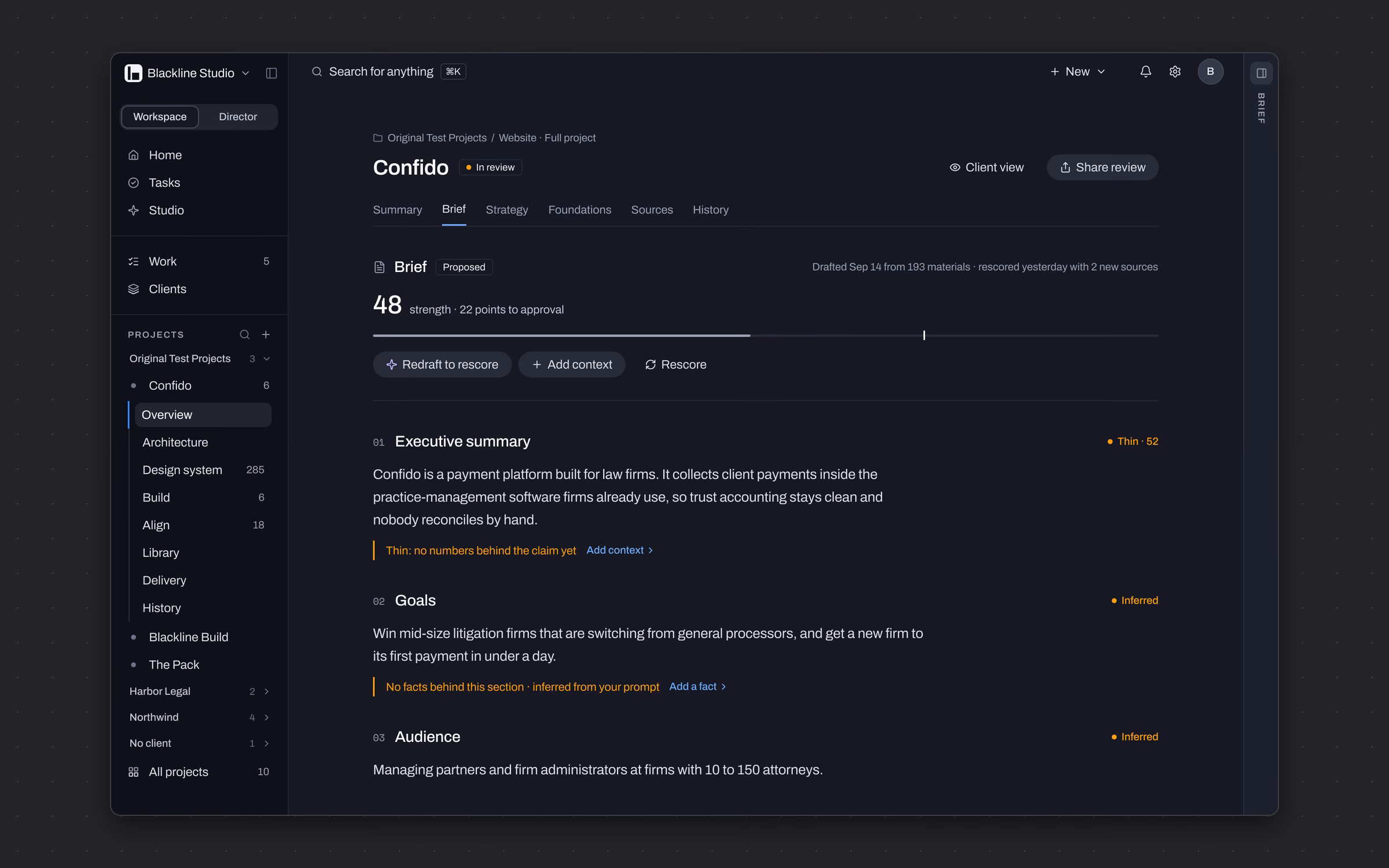Open the In review status badge
This screenshot has height=868, width=1389.
[491, 167]
